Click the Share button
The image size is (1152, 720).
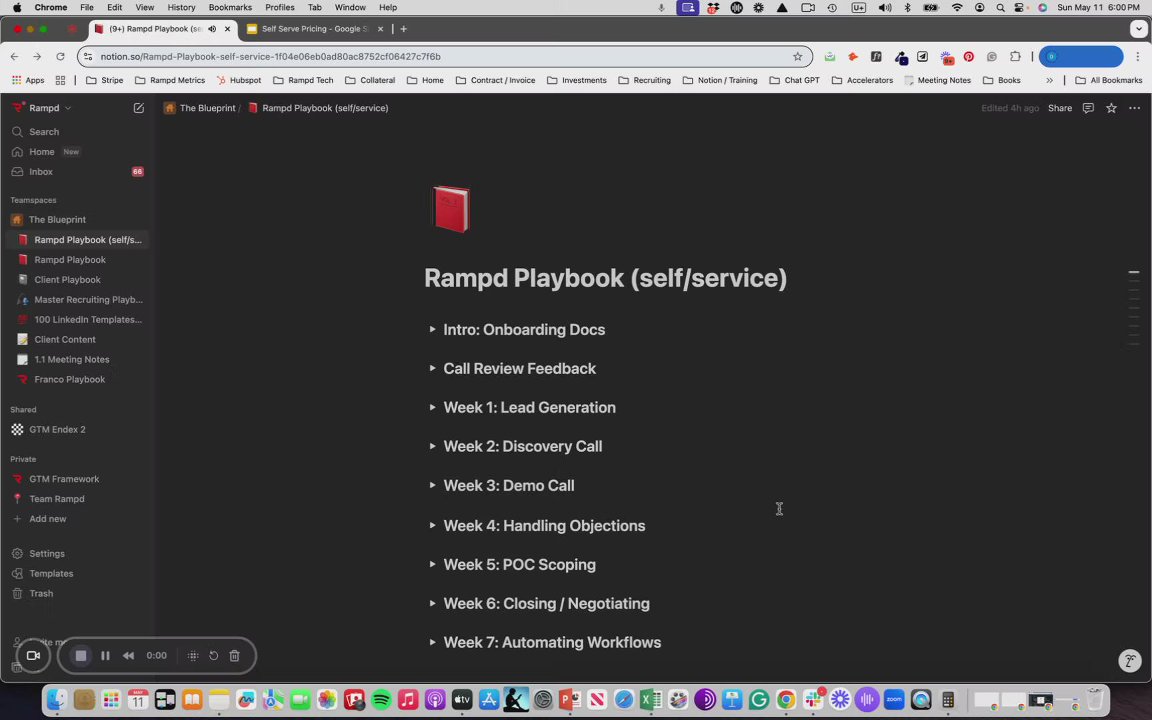(x=1059, y=108)
